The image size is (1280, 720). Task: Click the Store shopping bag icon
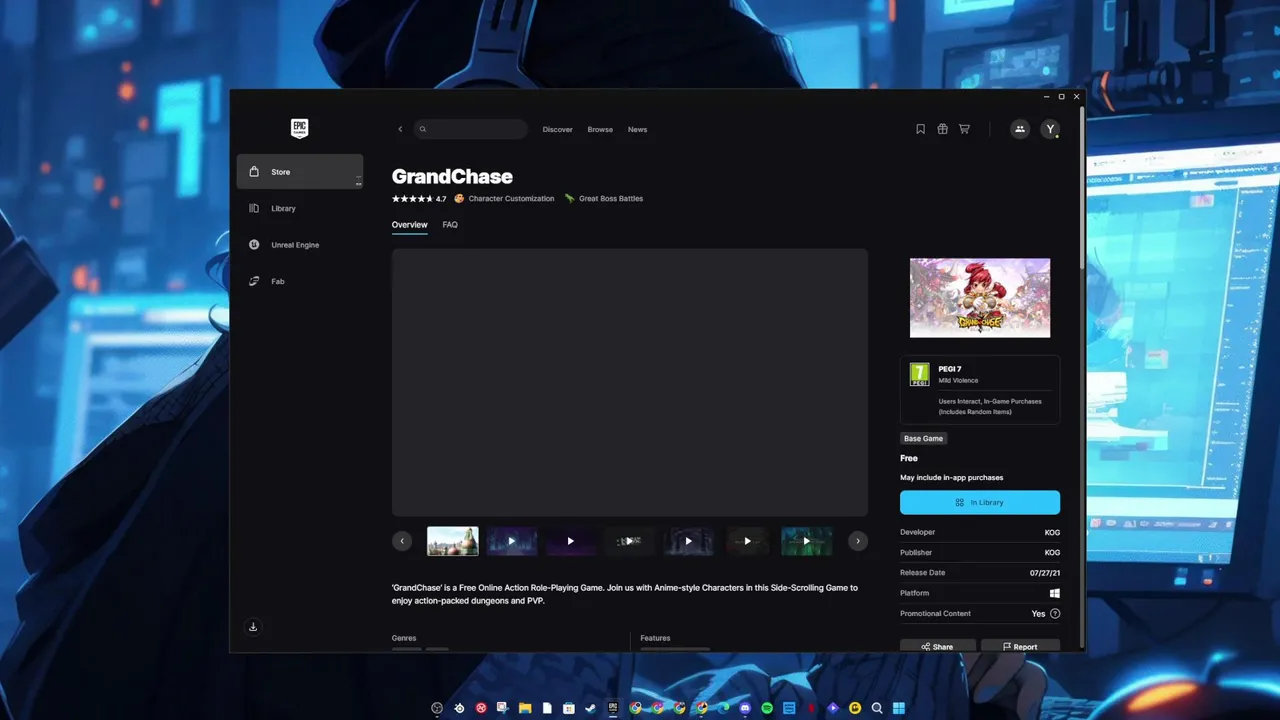click(254, 171)
